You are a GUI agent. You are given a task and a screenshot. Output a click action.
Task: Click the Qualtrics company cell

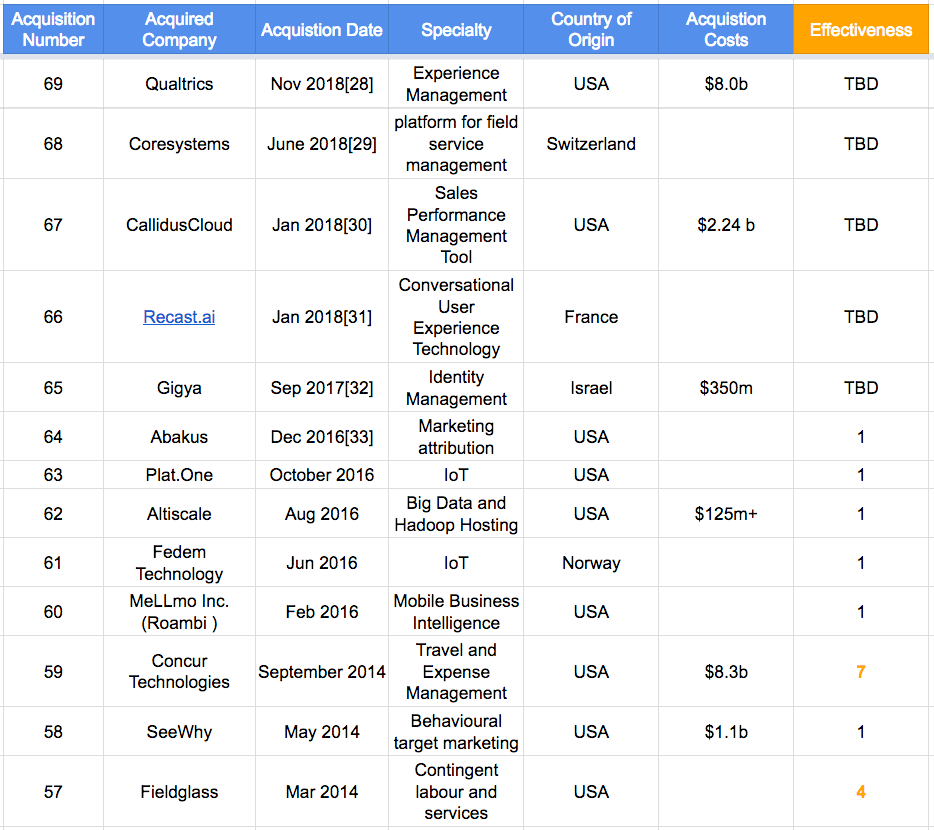[x=179, y=84]
